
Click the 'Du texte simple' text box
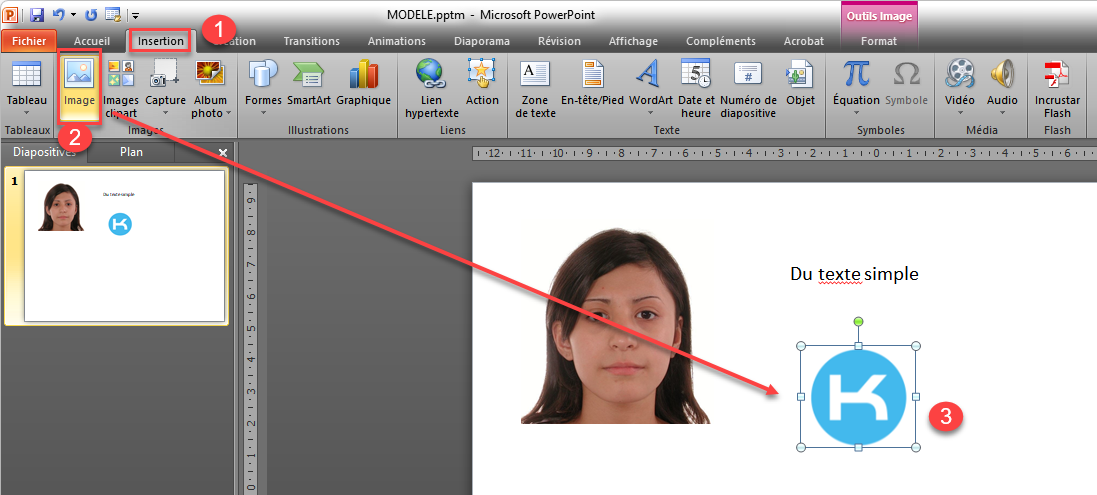pyautogui.click(x=854, y=274)
